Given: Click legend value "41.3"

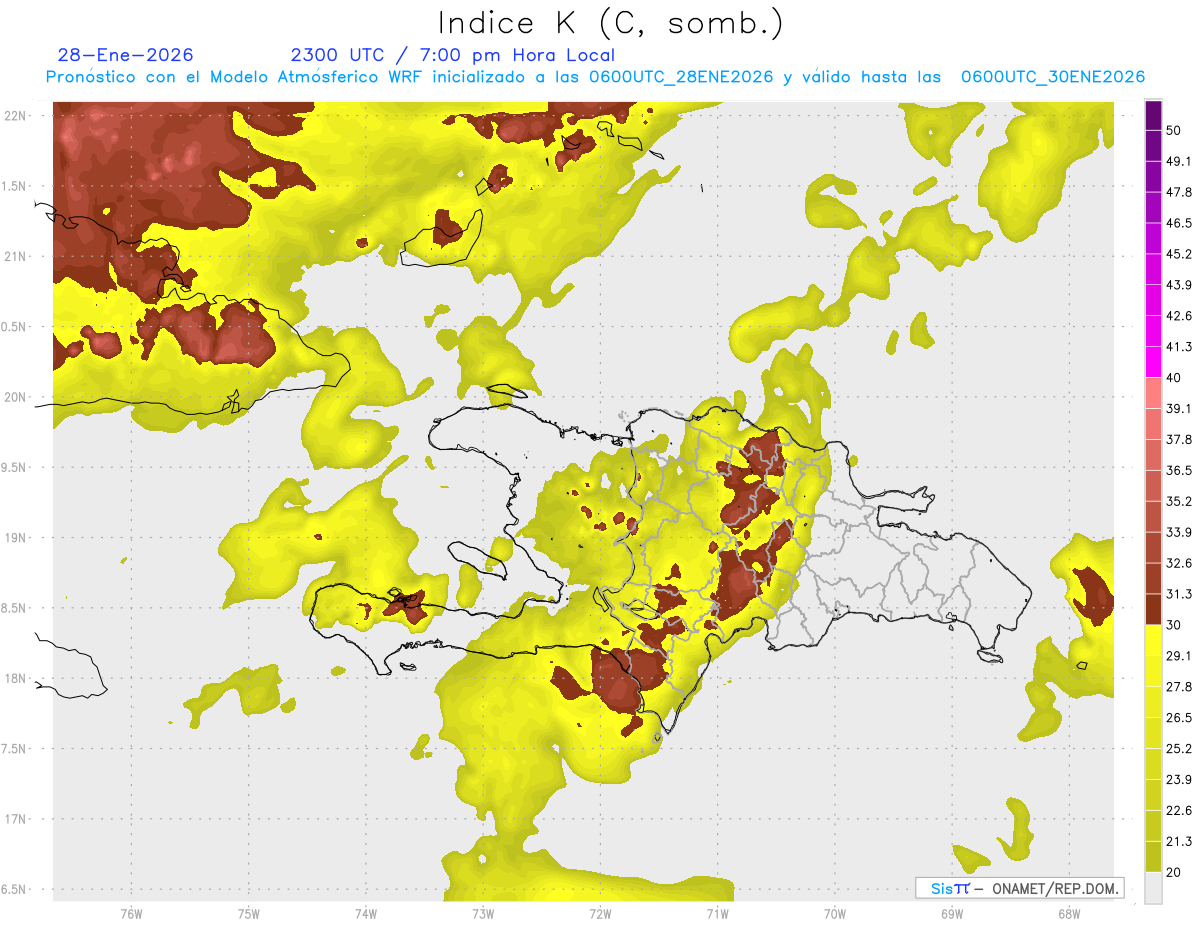Looking at the screenshot, I should [x=1179, y=347].
